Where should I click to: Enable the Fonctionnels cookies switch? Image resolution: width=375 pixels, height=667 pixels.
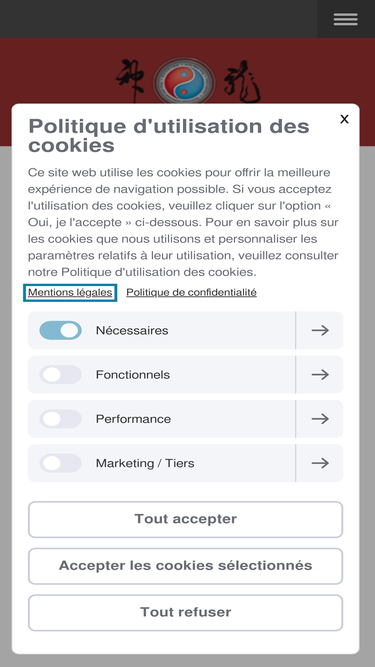(x=60, y=375)
